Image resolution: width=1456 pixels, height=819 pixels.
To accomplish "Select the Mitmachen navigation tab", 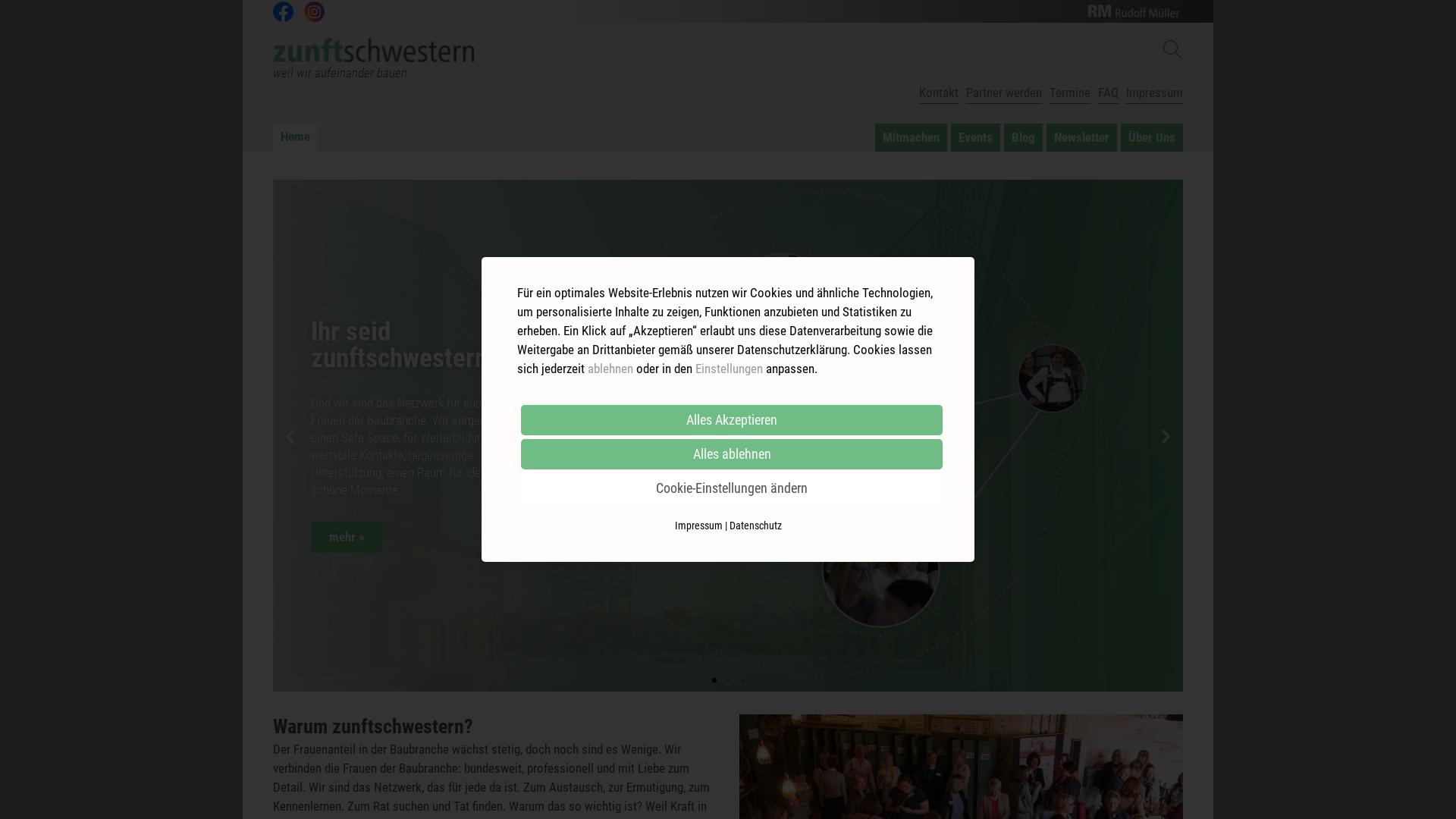I will click(910, 137).
